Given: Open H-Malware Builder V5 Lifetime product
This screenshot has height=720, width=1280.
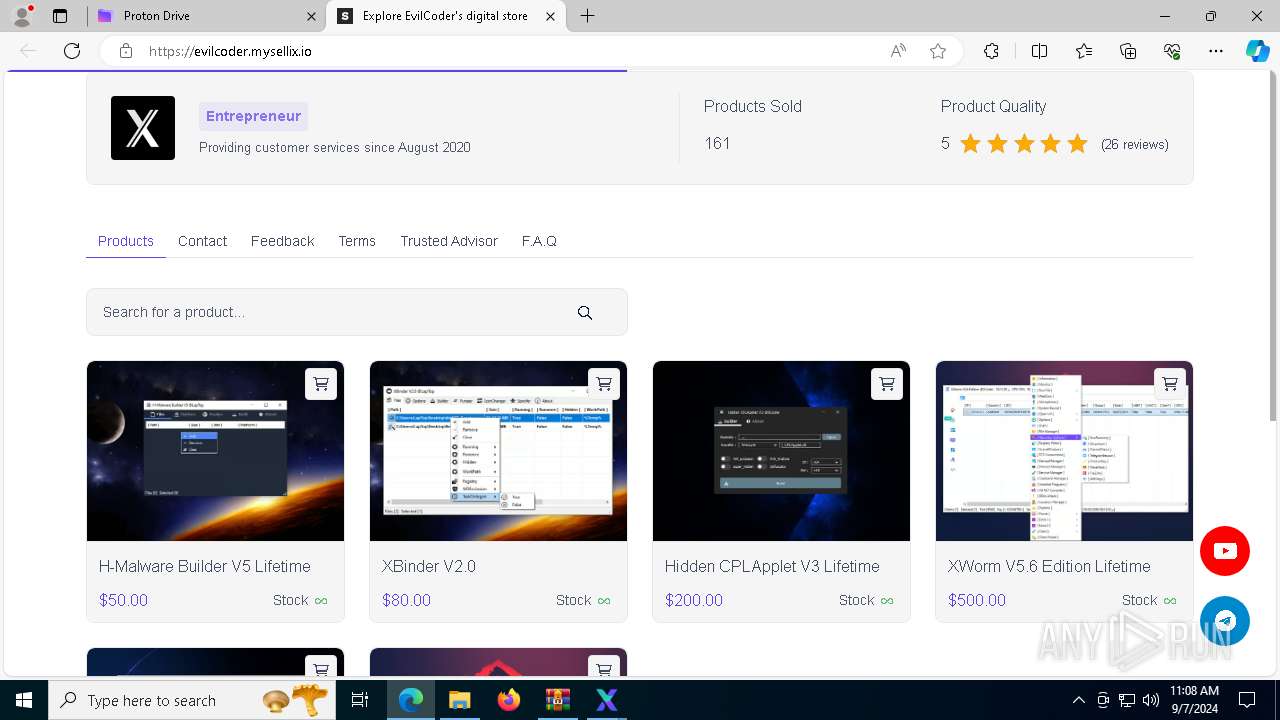Looking at the screenshot, I should (204, 566).
